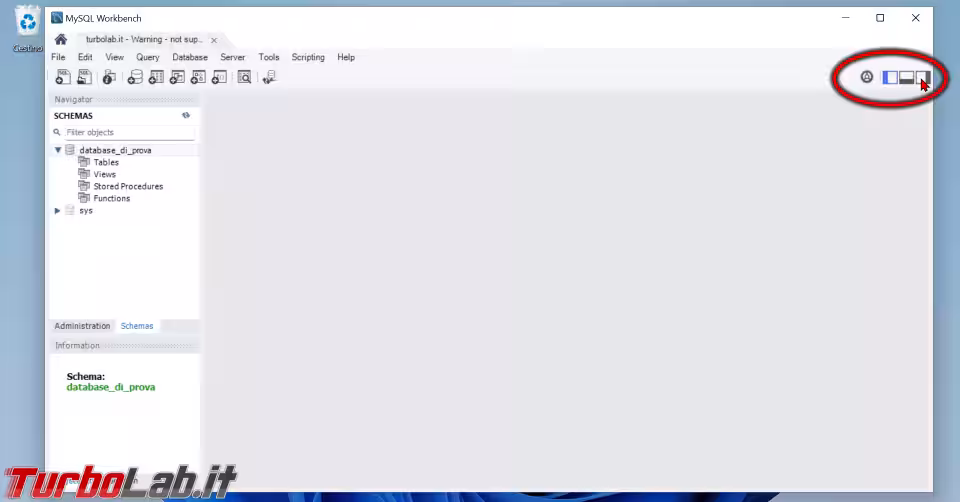
Task: Close the turbolab.it connection tab
Action: (214, 40)
